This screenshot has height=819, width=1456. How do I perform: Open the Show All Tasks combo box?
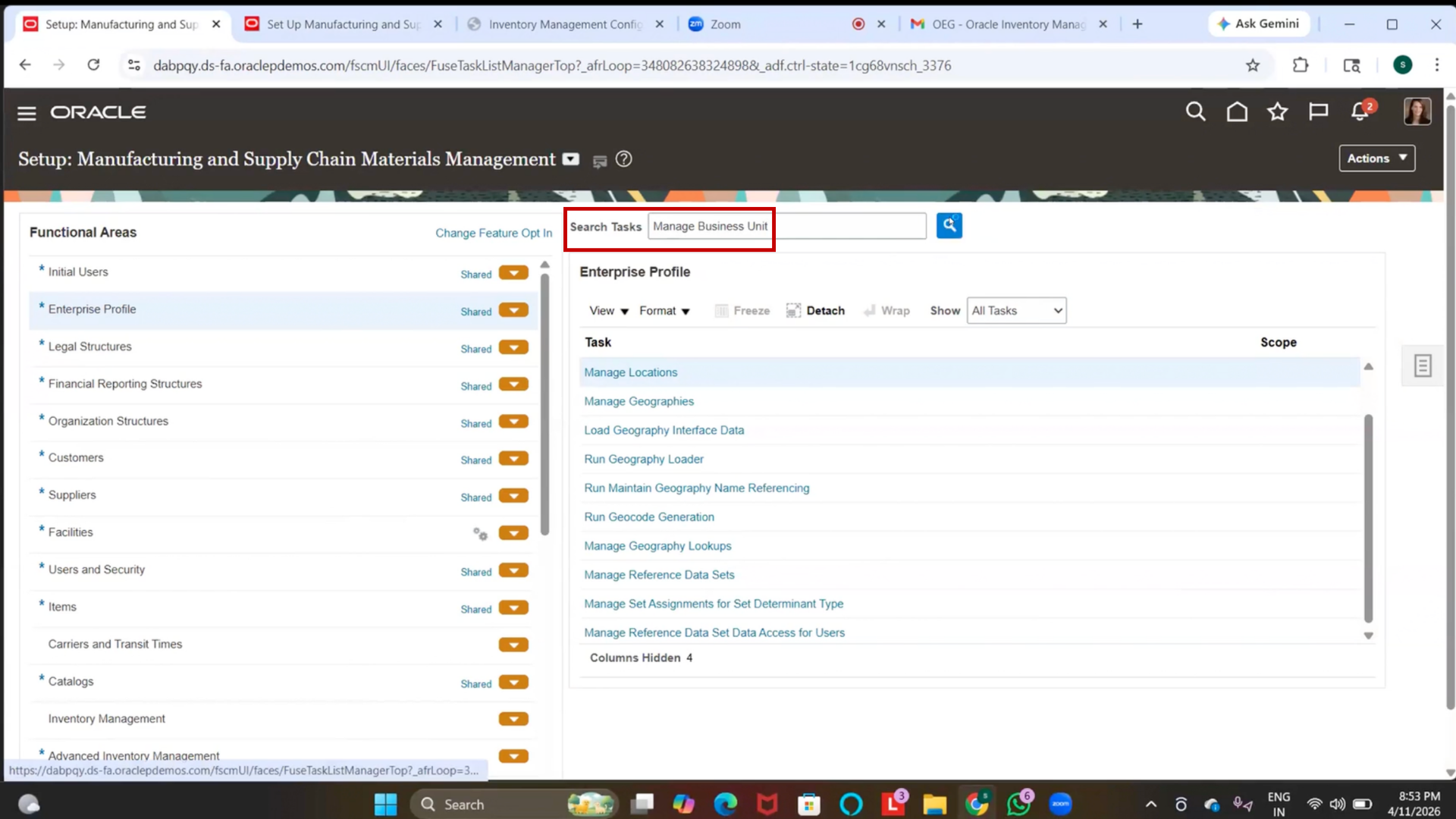1016,311
